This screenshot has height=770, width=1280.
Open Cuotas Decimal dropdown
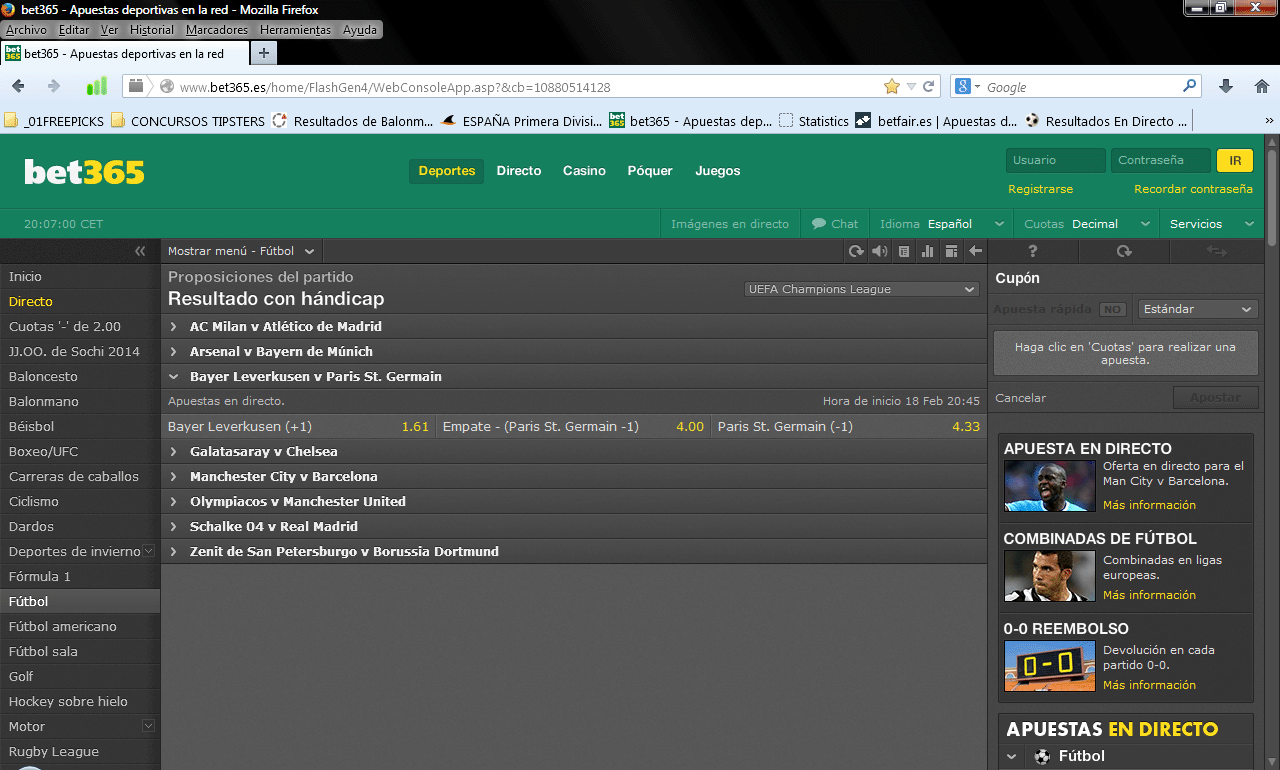tap(1085, 224)
